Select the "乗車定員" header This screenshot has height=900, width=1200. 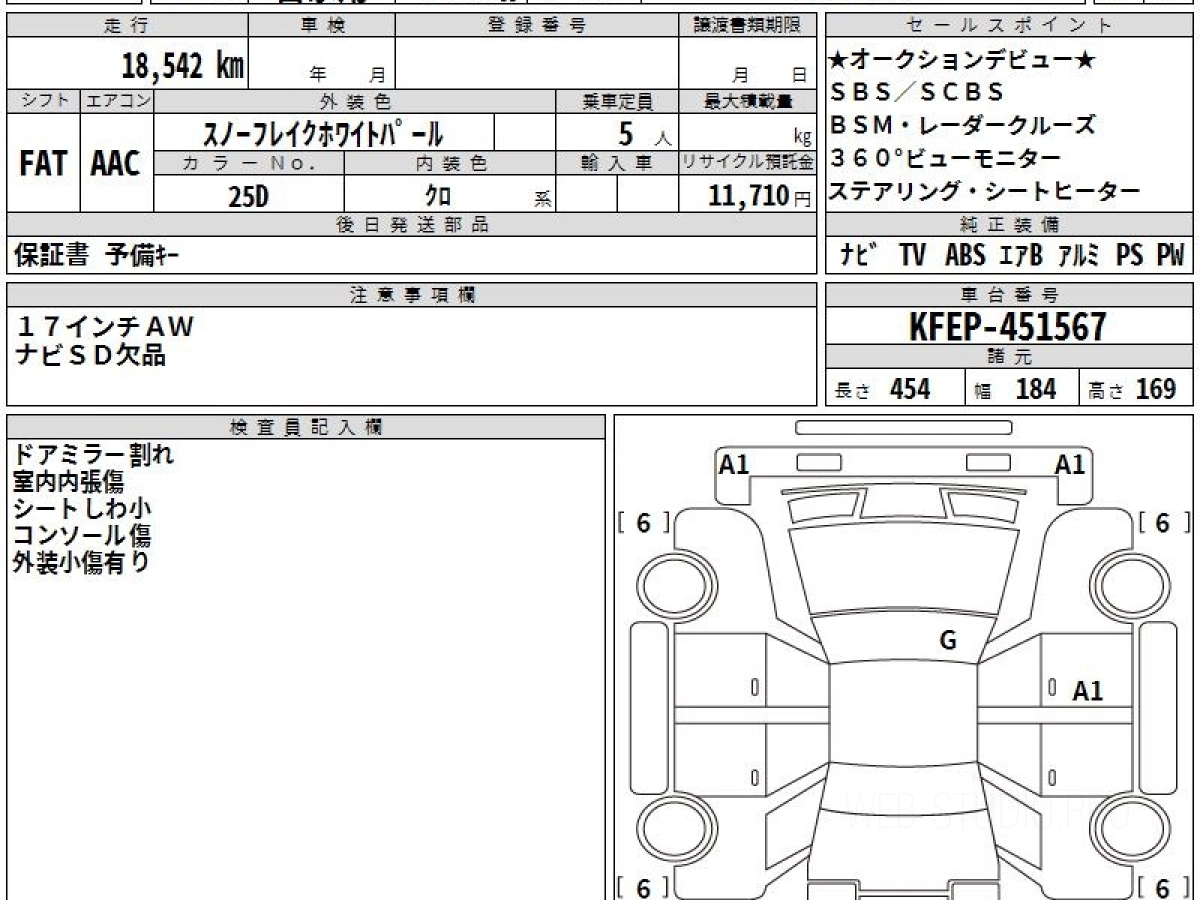coord(617,101)
